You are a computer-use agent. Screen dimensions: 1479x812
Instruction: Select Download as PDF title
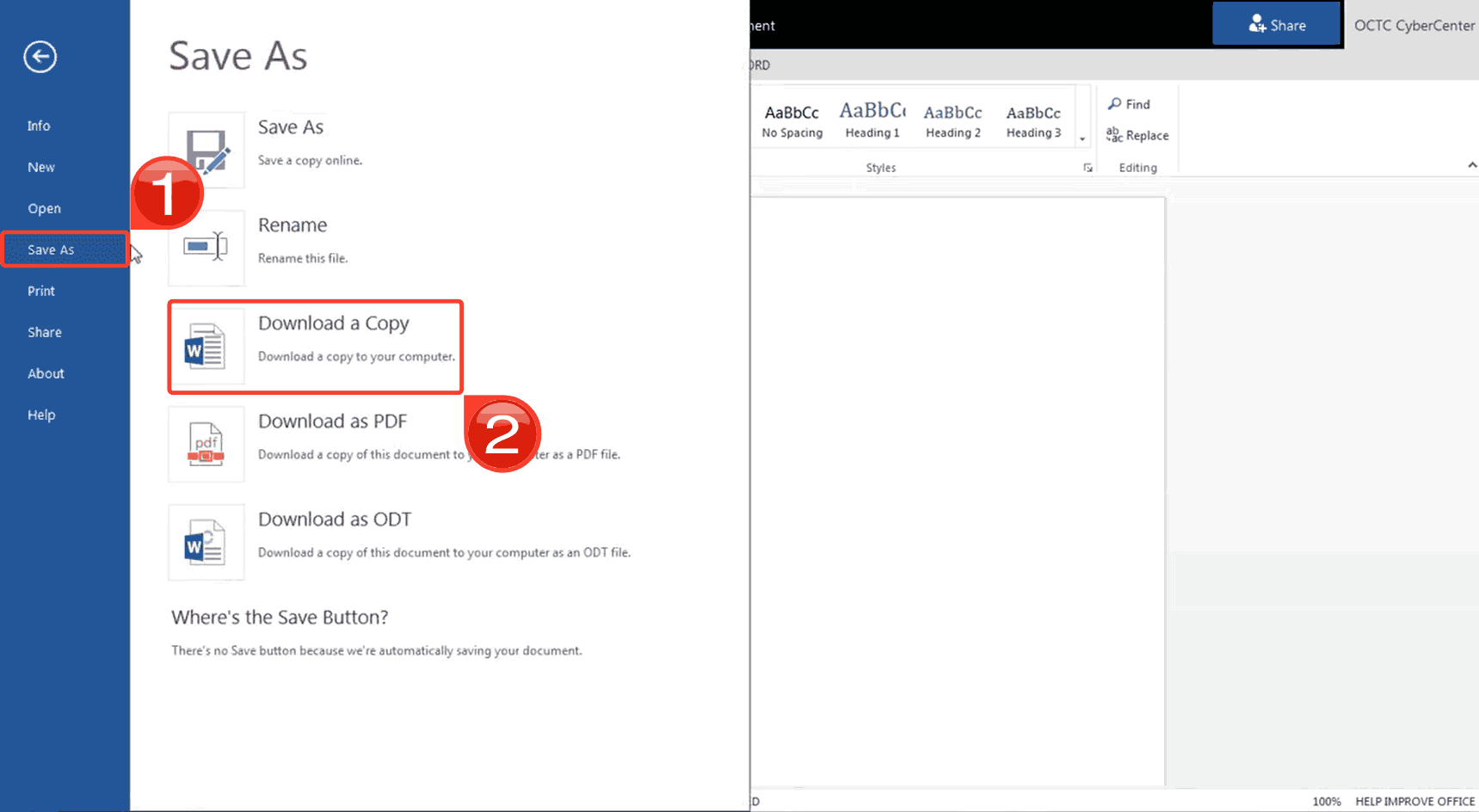coord(332,421)
